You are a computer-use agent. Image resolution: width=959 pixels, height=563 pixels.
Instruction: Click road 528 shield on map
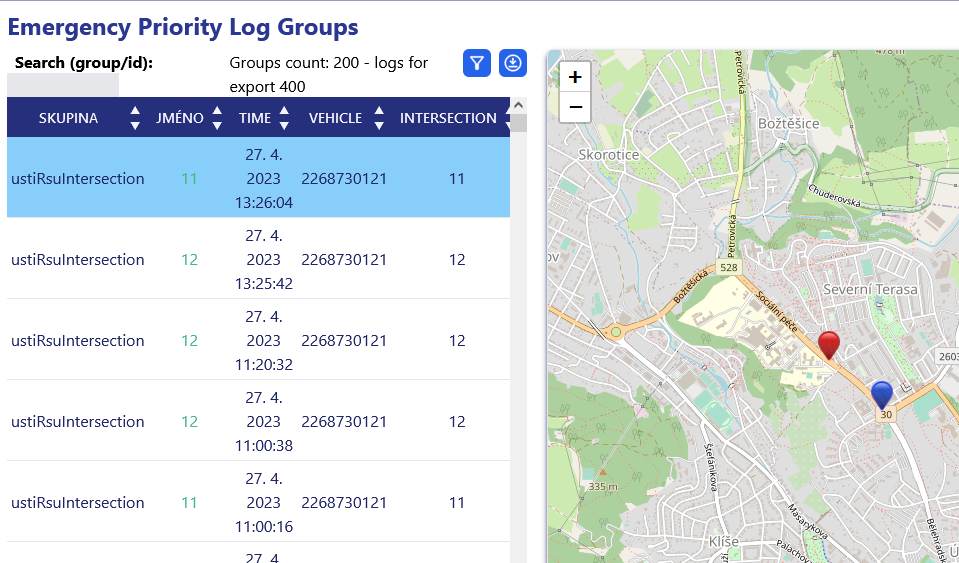pyautogui.click(x=728, y=267)
